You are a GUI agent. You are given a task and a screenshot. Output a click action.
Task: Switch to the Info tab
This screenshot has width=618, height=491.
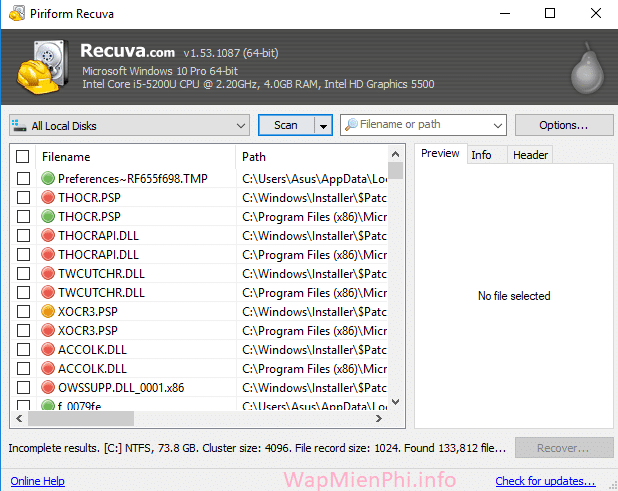[x=487, y=155]
